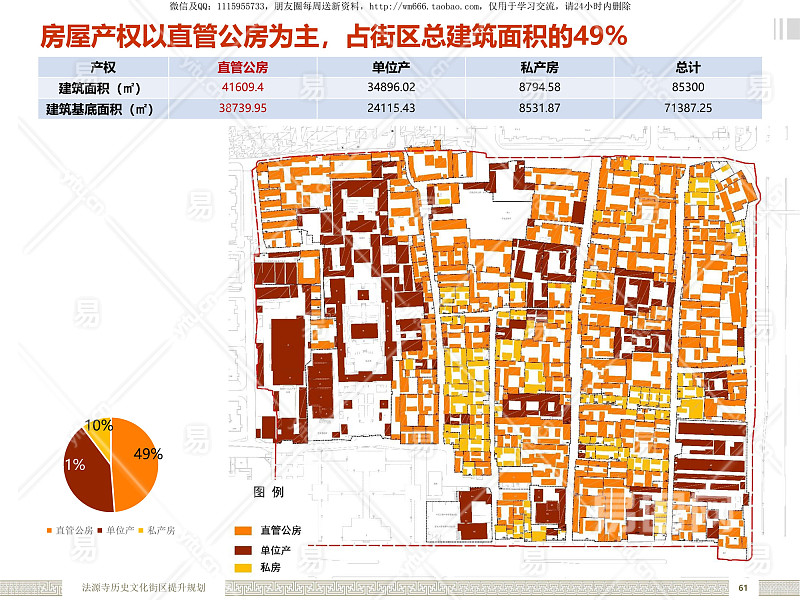Select the value 41609.4 in the table
800x600 pixels.
point(243,87)
